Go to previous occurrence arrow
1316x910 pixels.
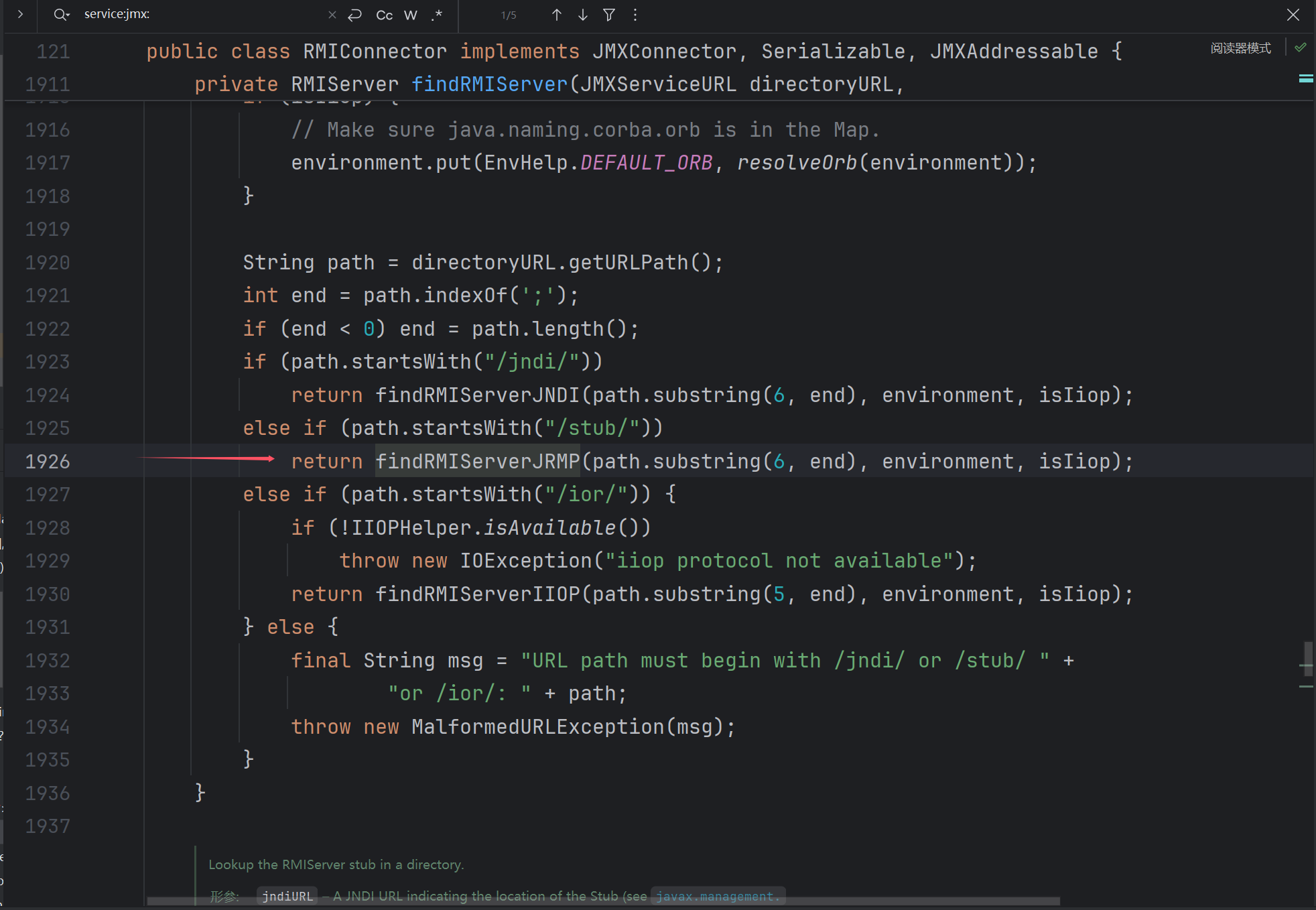[x=556, y=15]
